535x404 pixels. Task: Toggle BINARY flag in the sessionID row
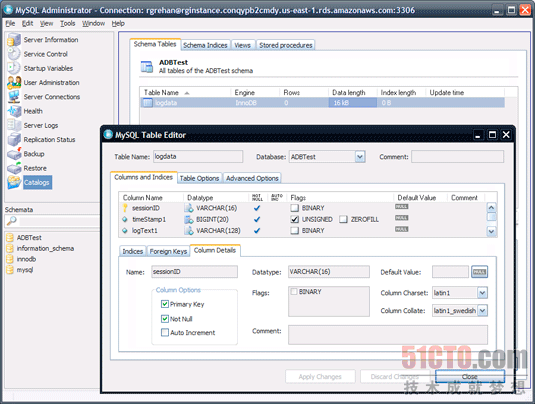tap(295, 208)
